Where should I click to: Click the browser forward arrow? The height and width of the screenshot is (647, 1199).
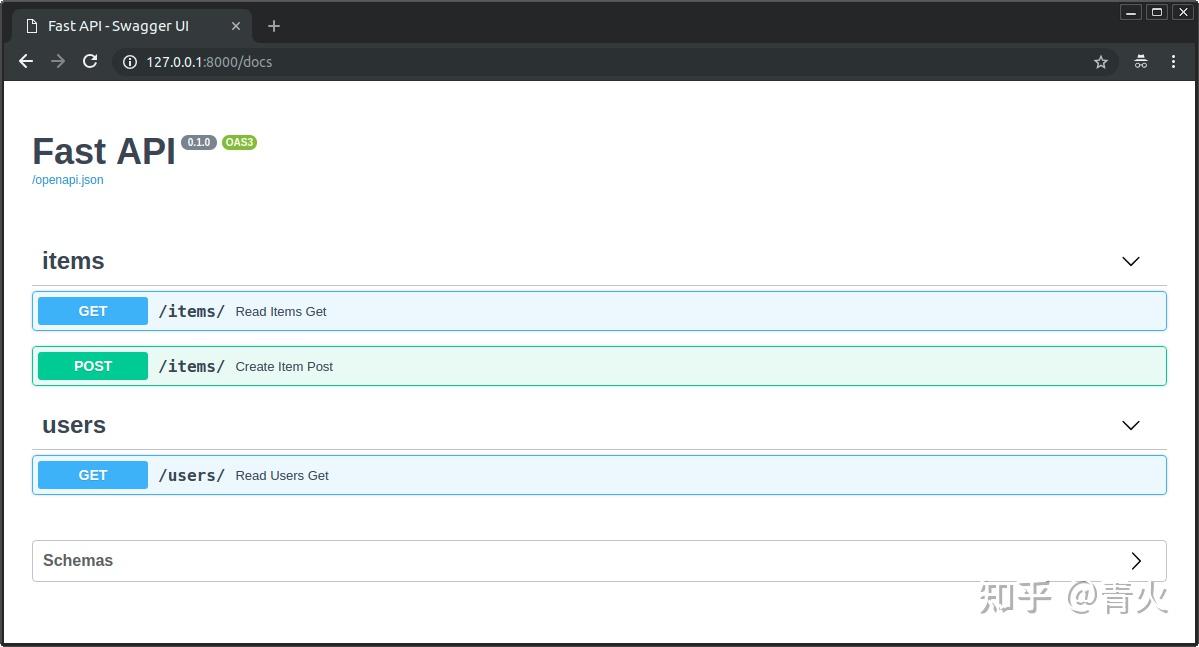58,62
